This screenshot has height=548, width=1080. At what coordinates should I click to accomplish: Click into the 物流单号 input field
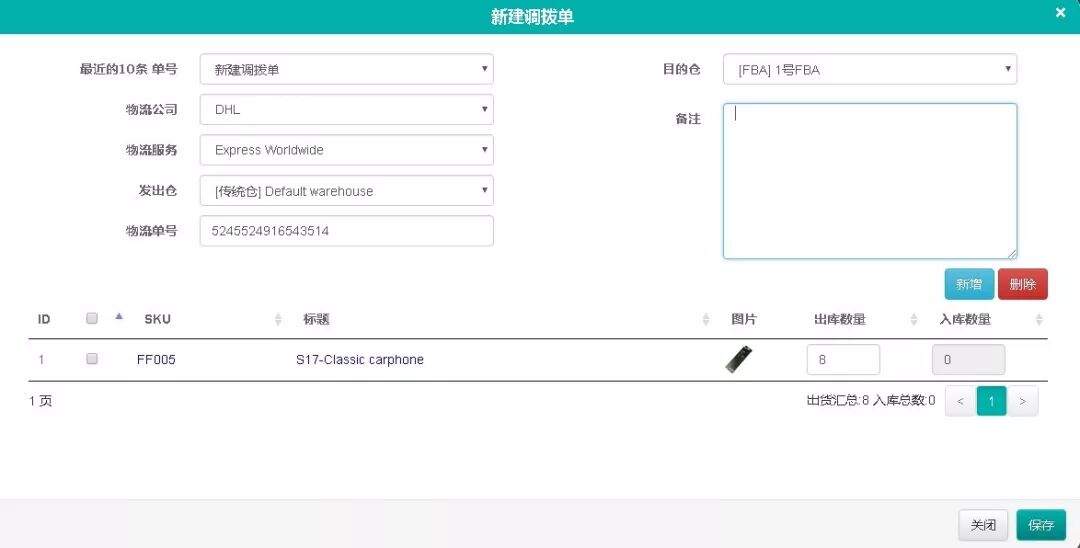[x=346, y=231]
